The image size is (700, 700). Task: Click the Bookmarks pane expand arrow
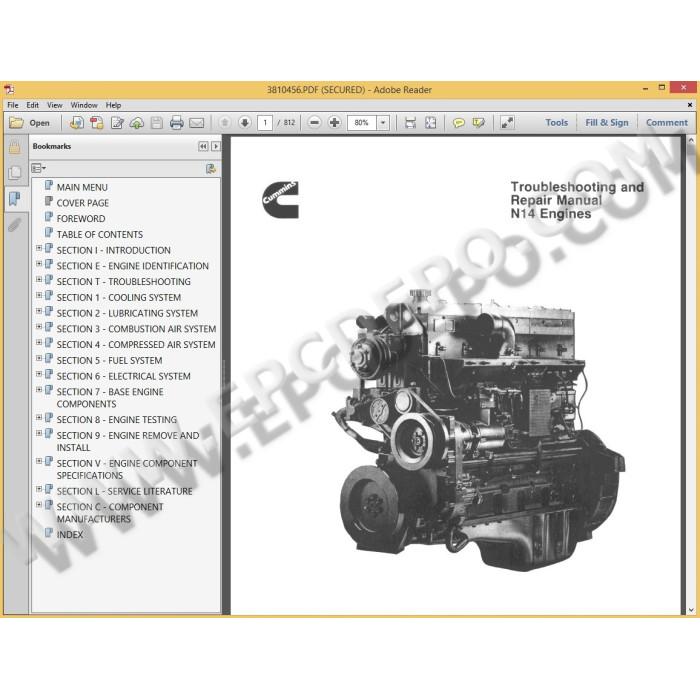(216, 146)
